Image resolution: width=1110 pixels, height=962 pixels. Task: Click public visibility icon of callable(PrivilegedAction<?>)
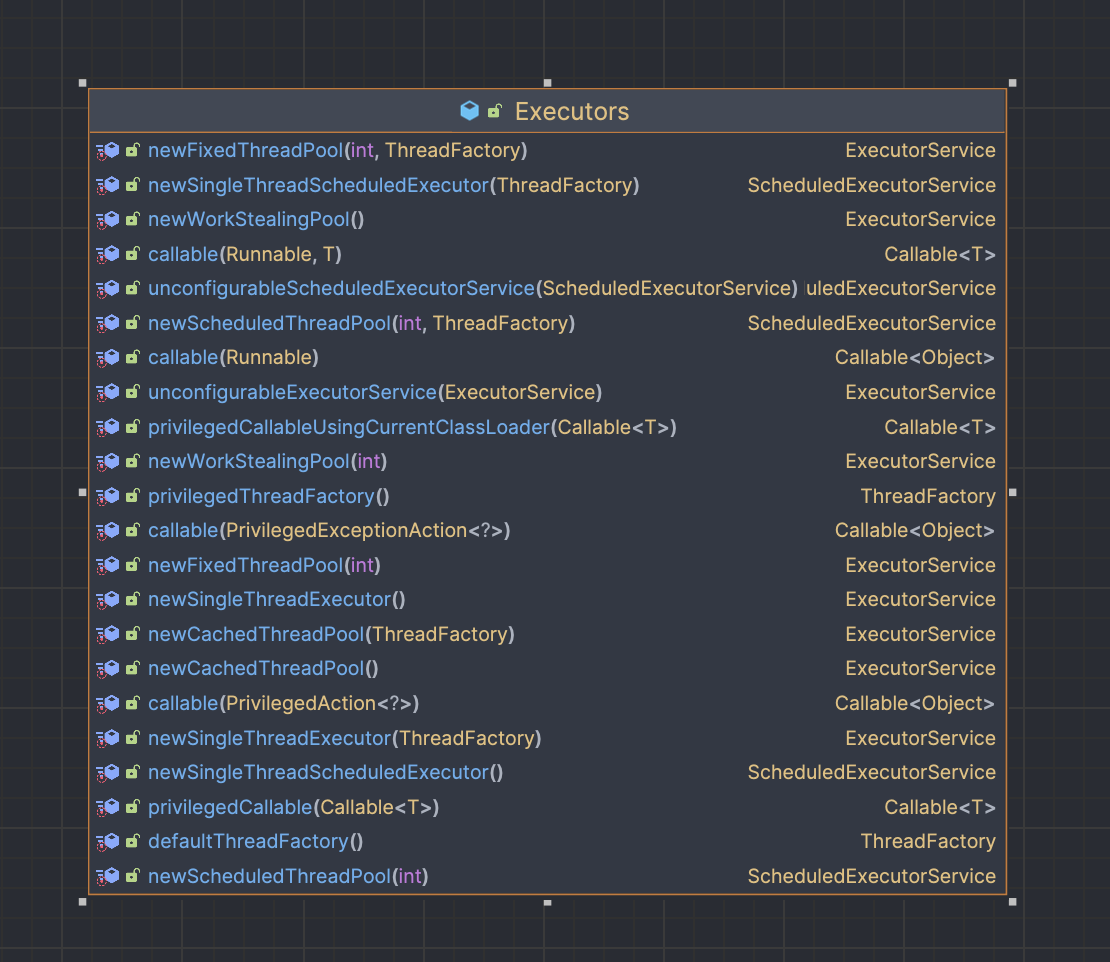(x=132, y=703)
